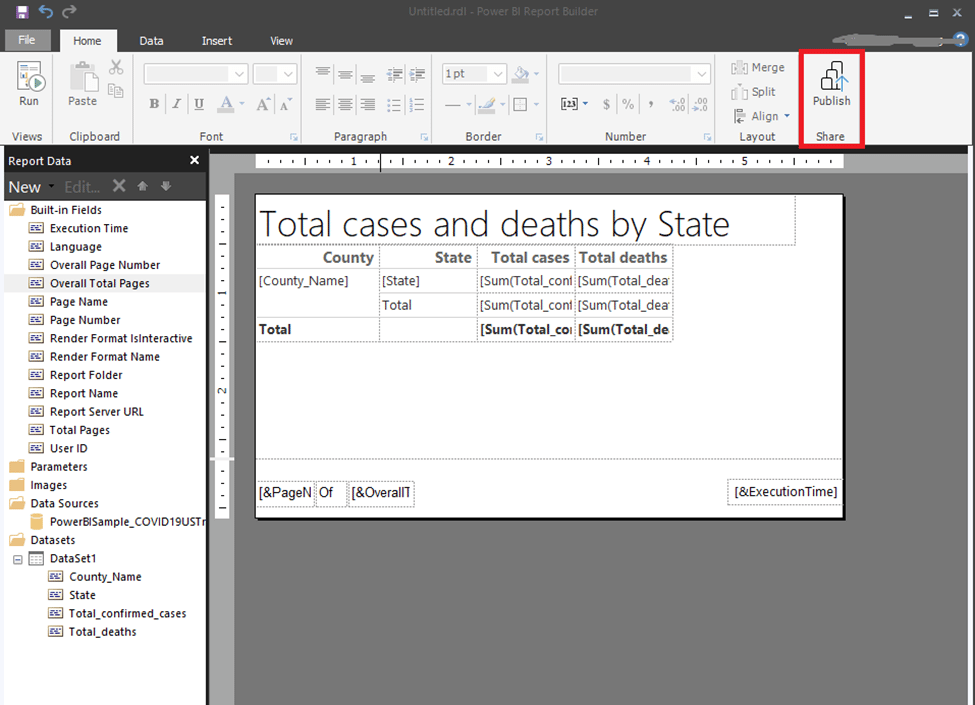Select the Parameters folder

pos(58,467)
